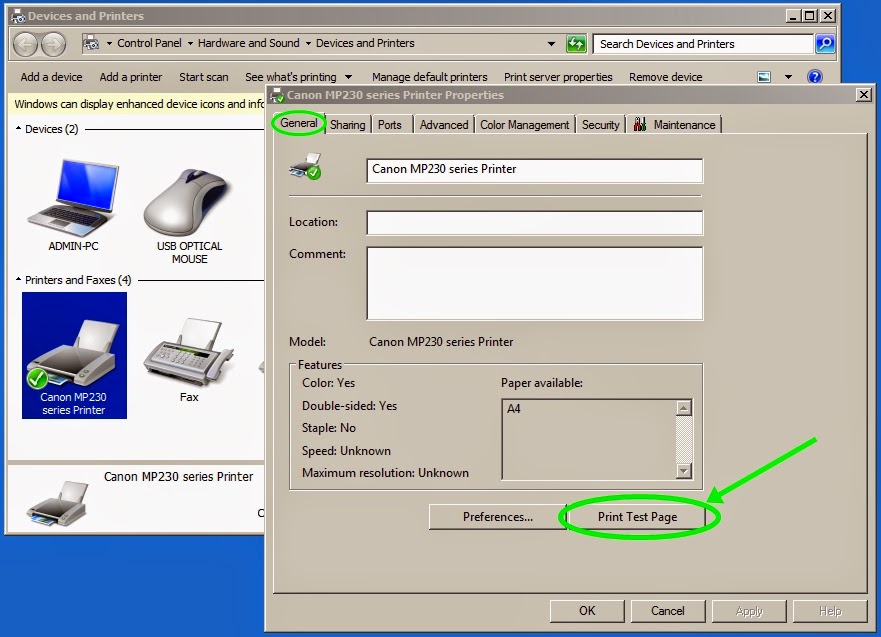The width and height of the screenshot is (881, 637).
Task: Open the change view icon in toolbar
Action: (x=764, y=77)
